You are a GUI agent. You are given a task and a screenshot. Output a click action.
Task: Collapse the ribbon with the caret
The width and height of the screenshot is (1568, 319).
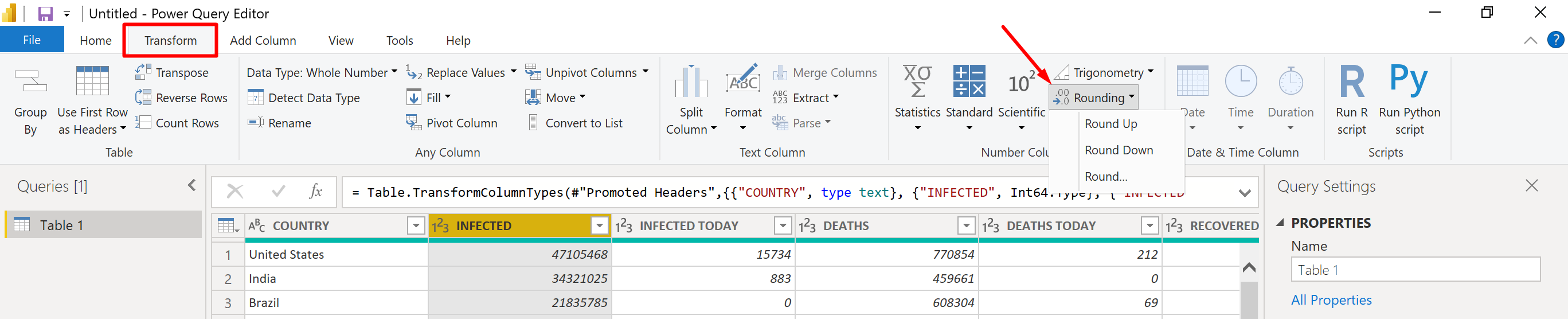[1530, 41]
